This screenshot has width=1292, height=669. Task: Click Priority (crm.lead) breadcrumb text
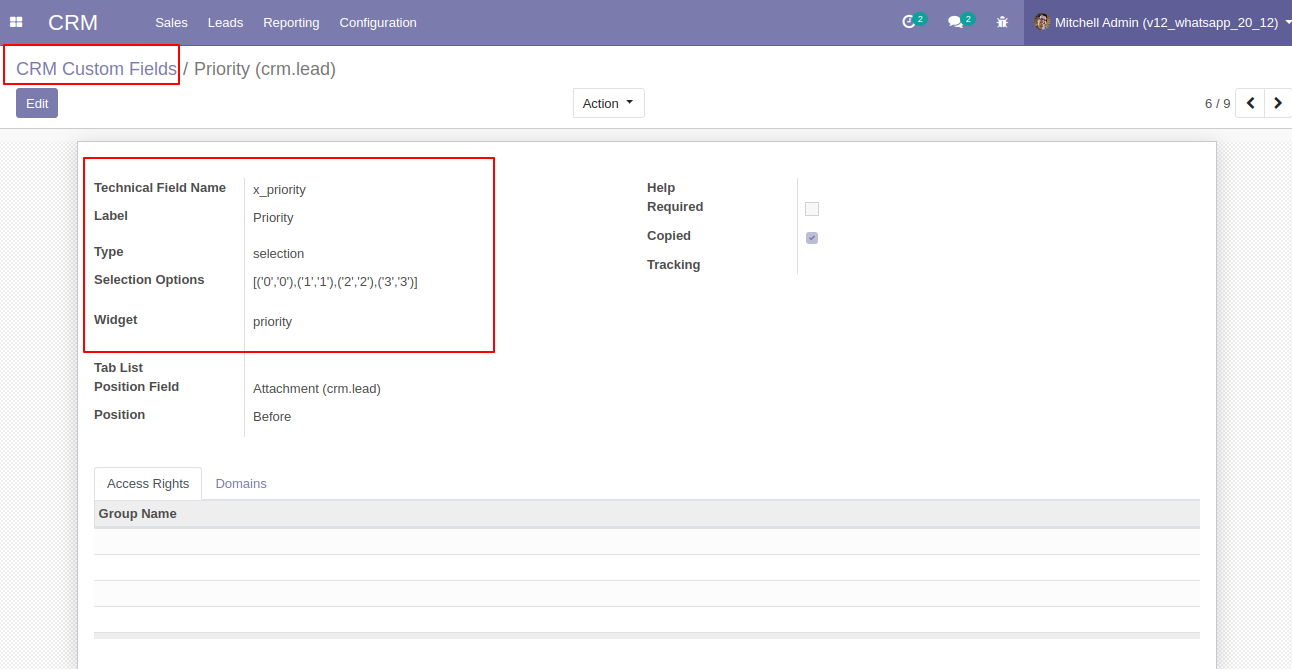click(265, 69)
